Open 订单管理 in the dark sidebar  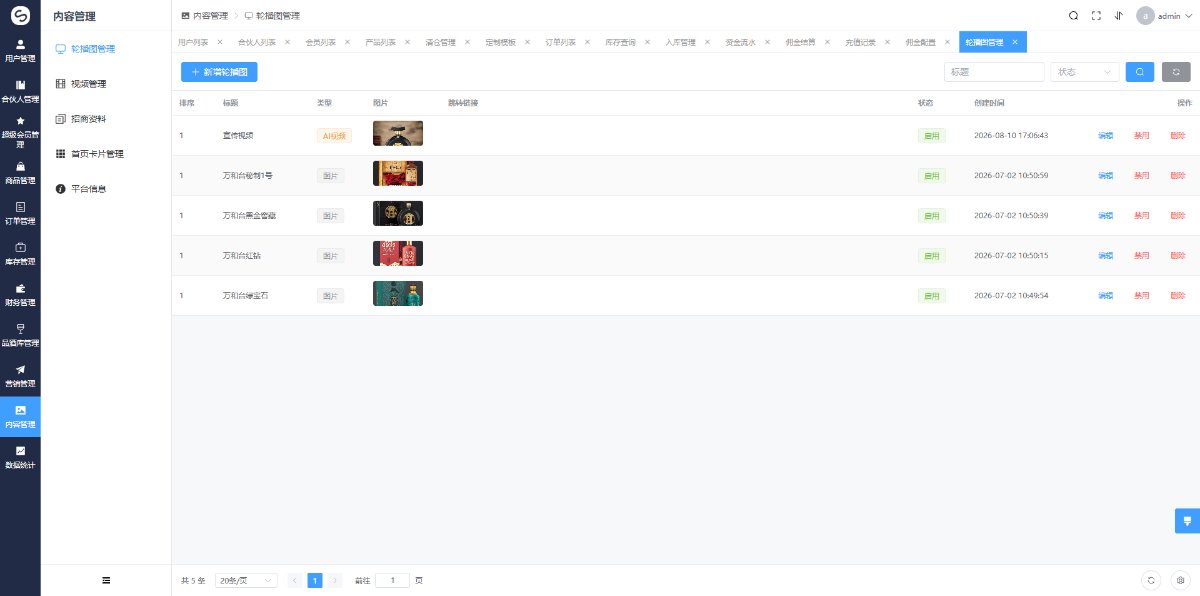click(x=20, y=213)
